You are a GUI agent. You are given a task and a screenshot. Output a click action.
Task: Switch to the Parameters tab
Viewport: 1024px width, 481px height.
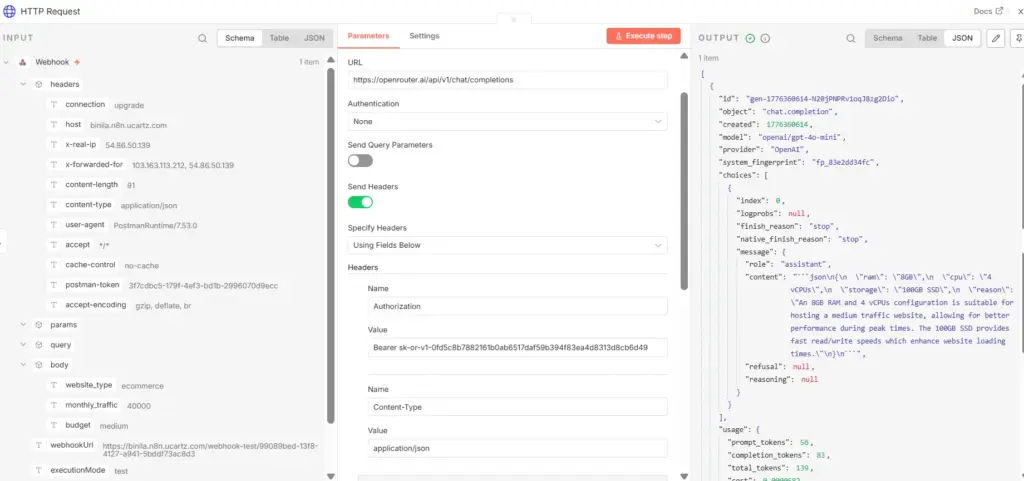(368, 37)
